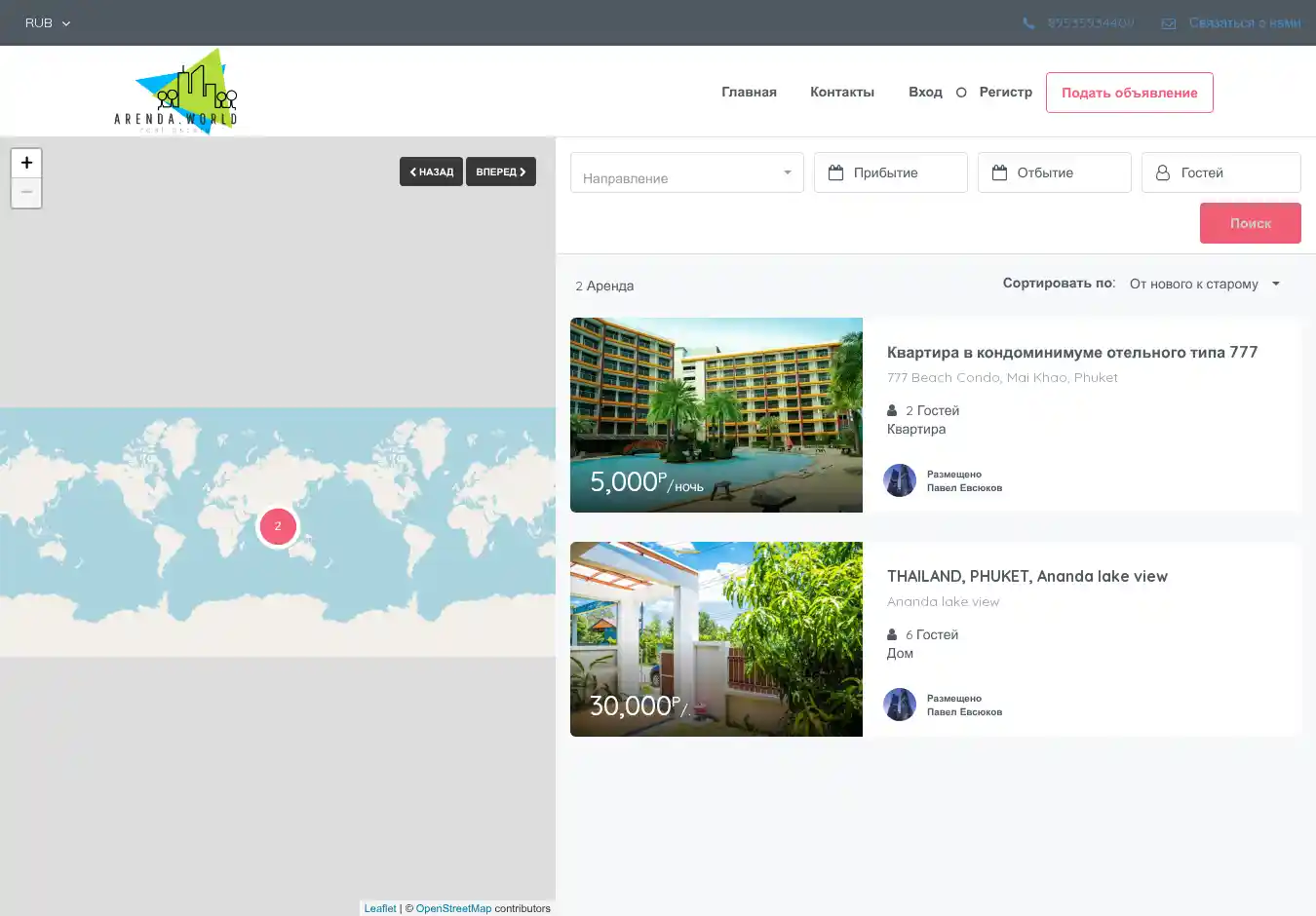This screenshot has width=1316, height=916.
Task: Expand the Направление destination dropdown
Action: click(x=686, y=173)
